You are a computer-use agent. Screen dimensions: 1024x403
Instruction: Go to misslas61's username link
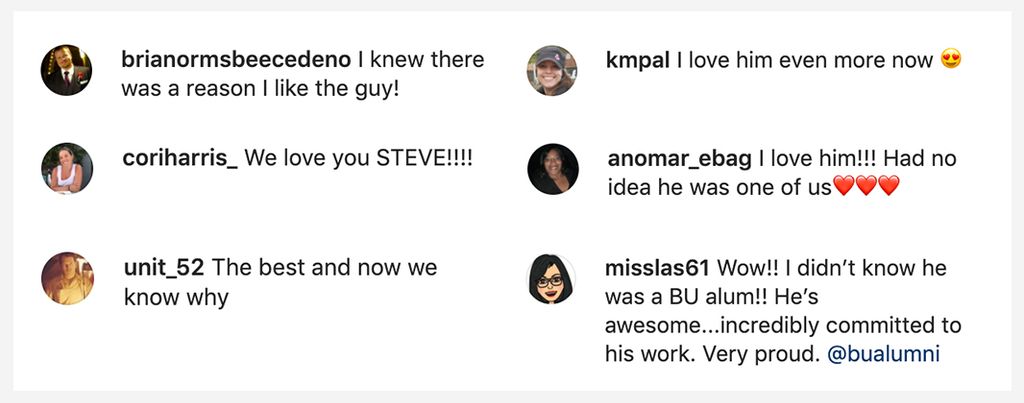[x=657, y=268]
